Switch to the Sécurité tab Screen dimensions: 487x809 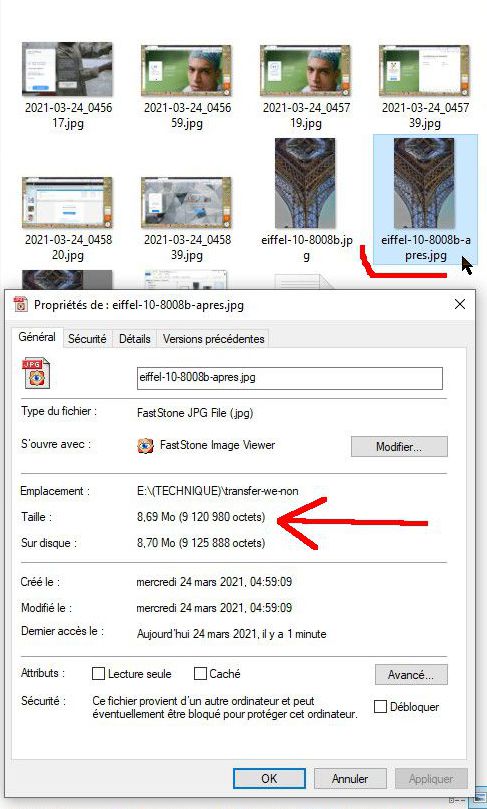coord(87,338)
